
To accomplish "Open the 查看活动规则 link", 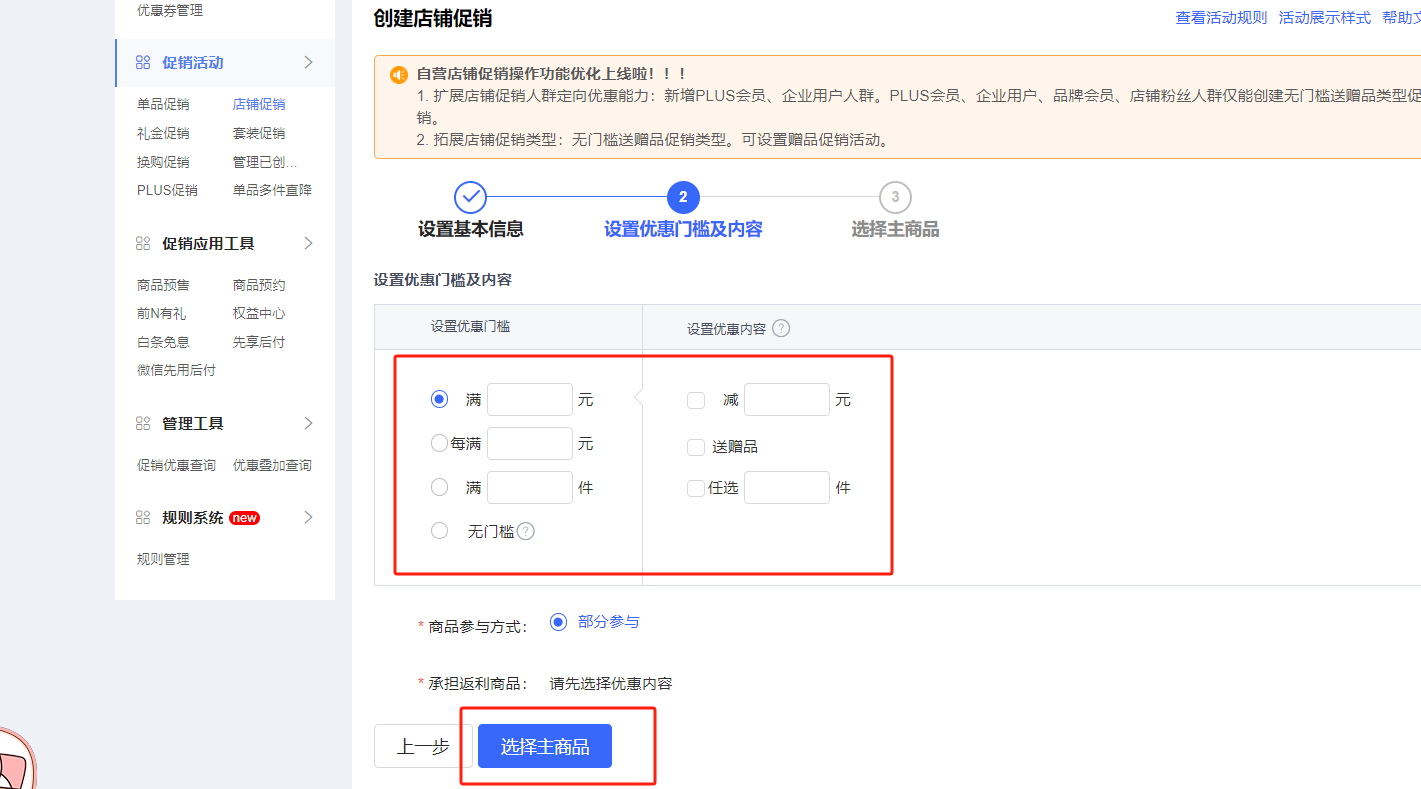I will pyautogui.click(x=1221, y=18).
